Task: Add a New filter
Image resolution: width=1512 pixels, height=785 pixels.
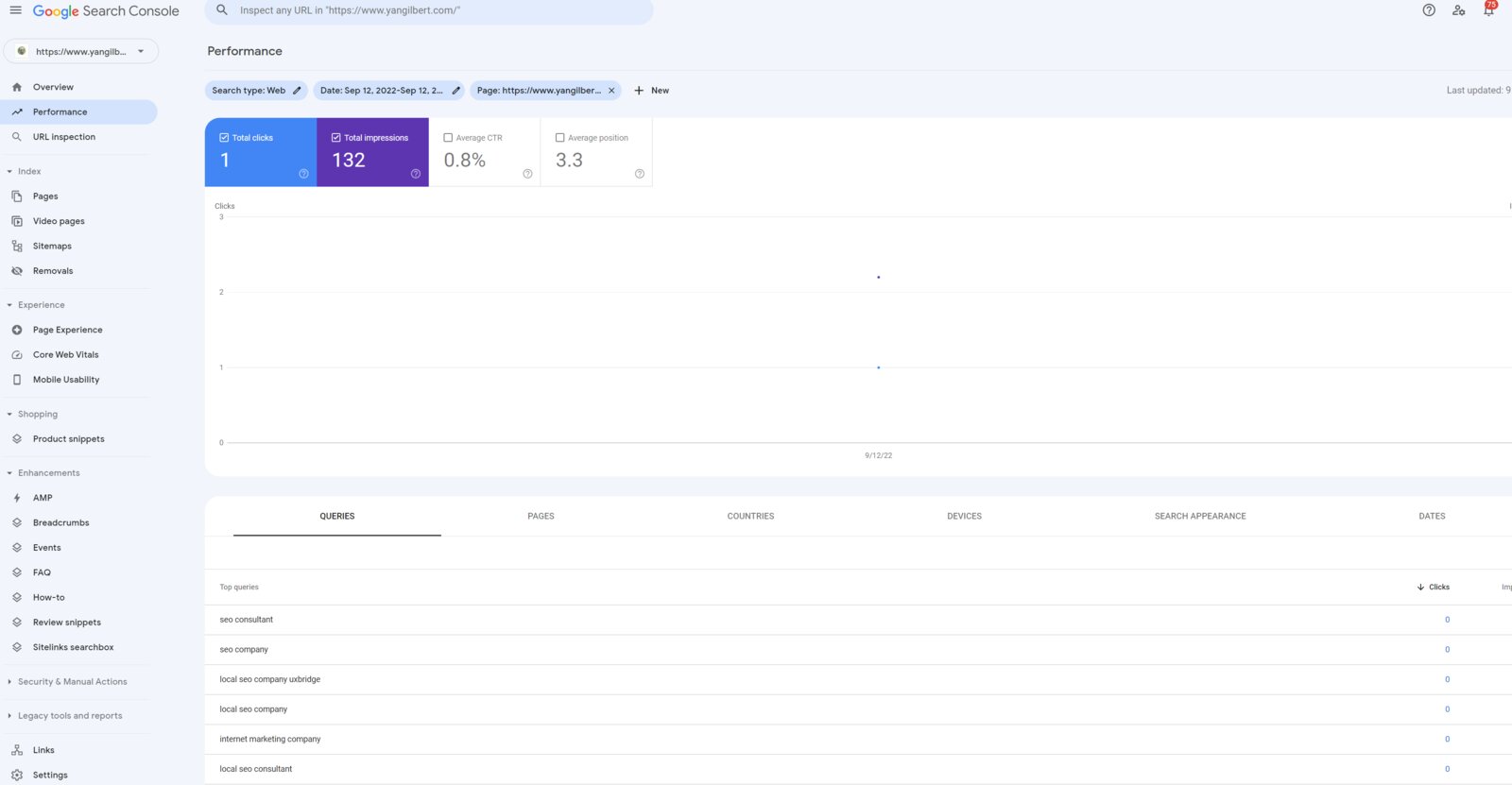Action: click(651, 91)
